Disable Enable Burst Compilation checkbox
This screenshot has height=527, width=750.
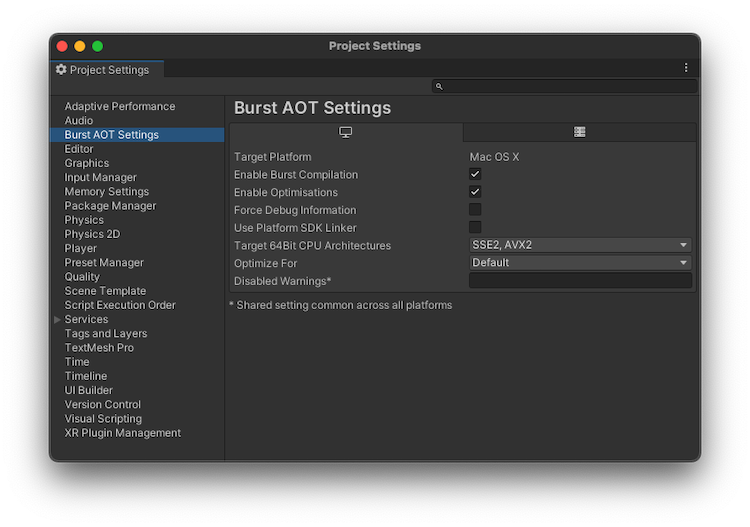pyautogui.click(x=475, y=175)
